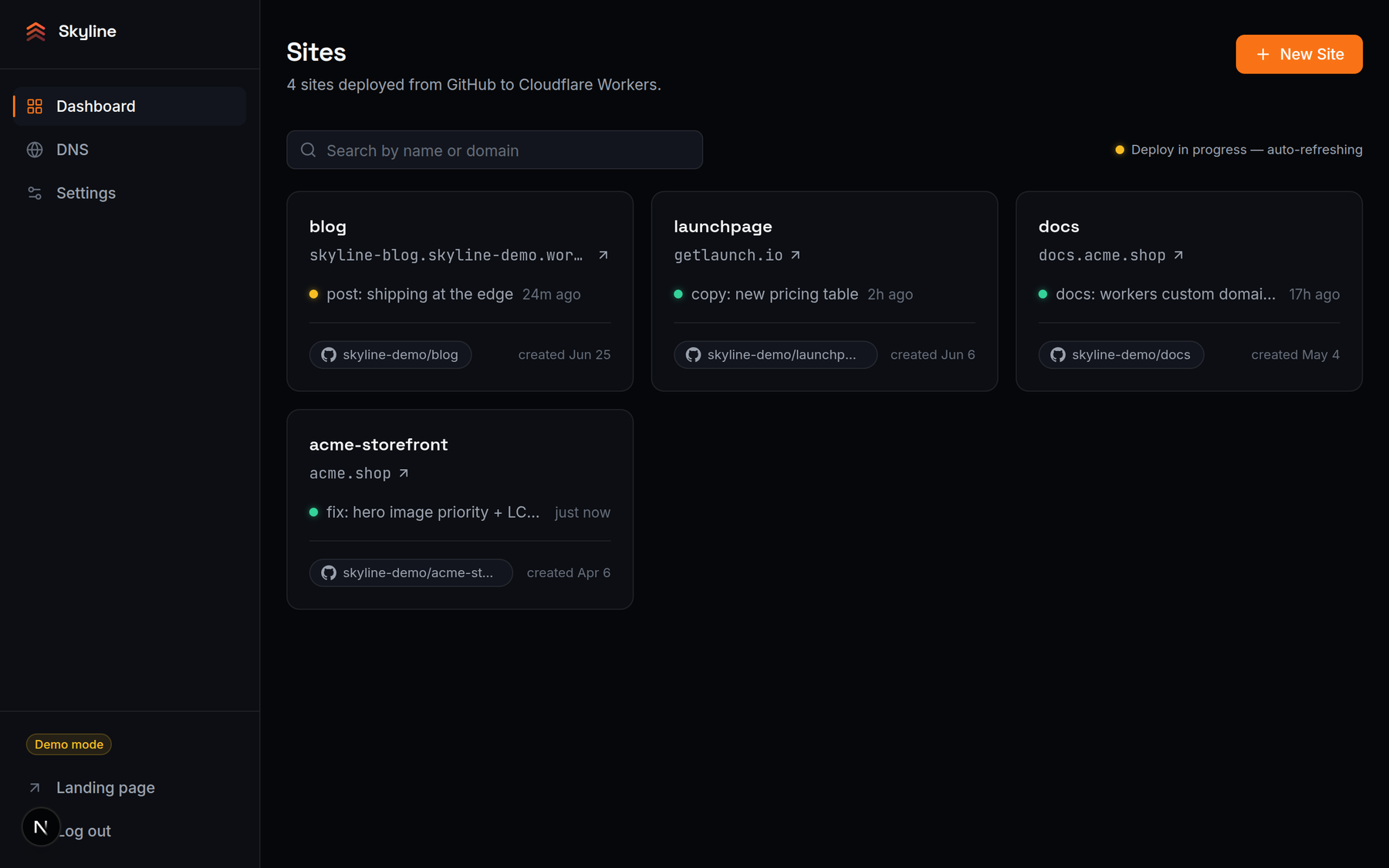Image resolution: width=1389 pixels, height=868 pixels.
Task: Click the '4 sites deployed from GitHub' subtitle
Action: point(474,85)
